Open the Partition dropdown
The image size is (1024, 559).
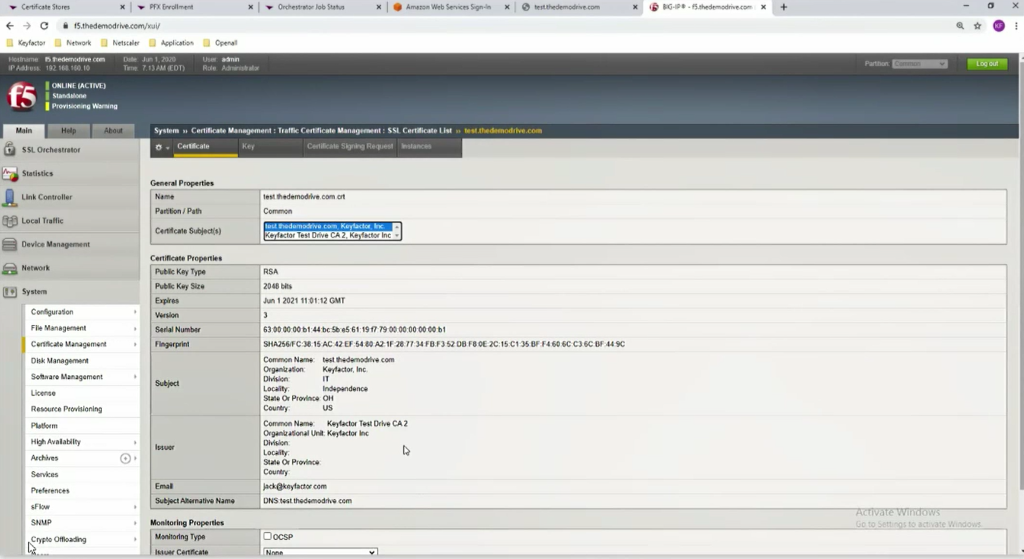pos(919,64)
